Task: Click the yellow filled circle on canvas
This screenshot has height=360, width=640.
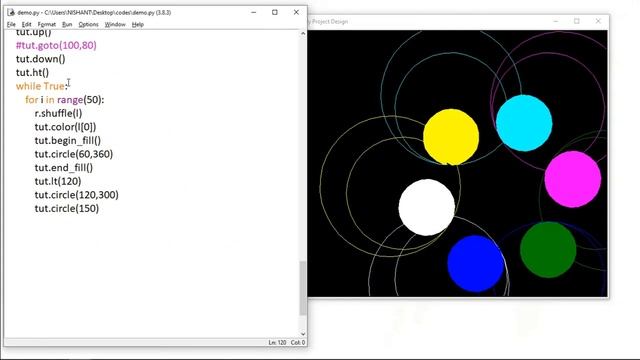Action: tap(451, 137)
